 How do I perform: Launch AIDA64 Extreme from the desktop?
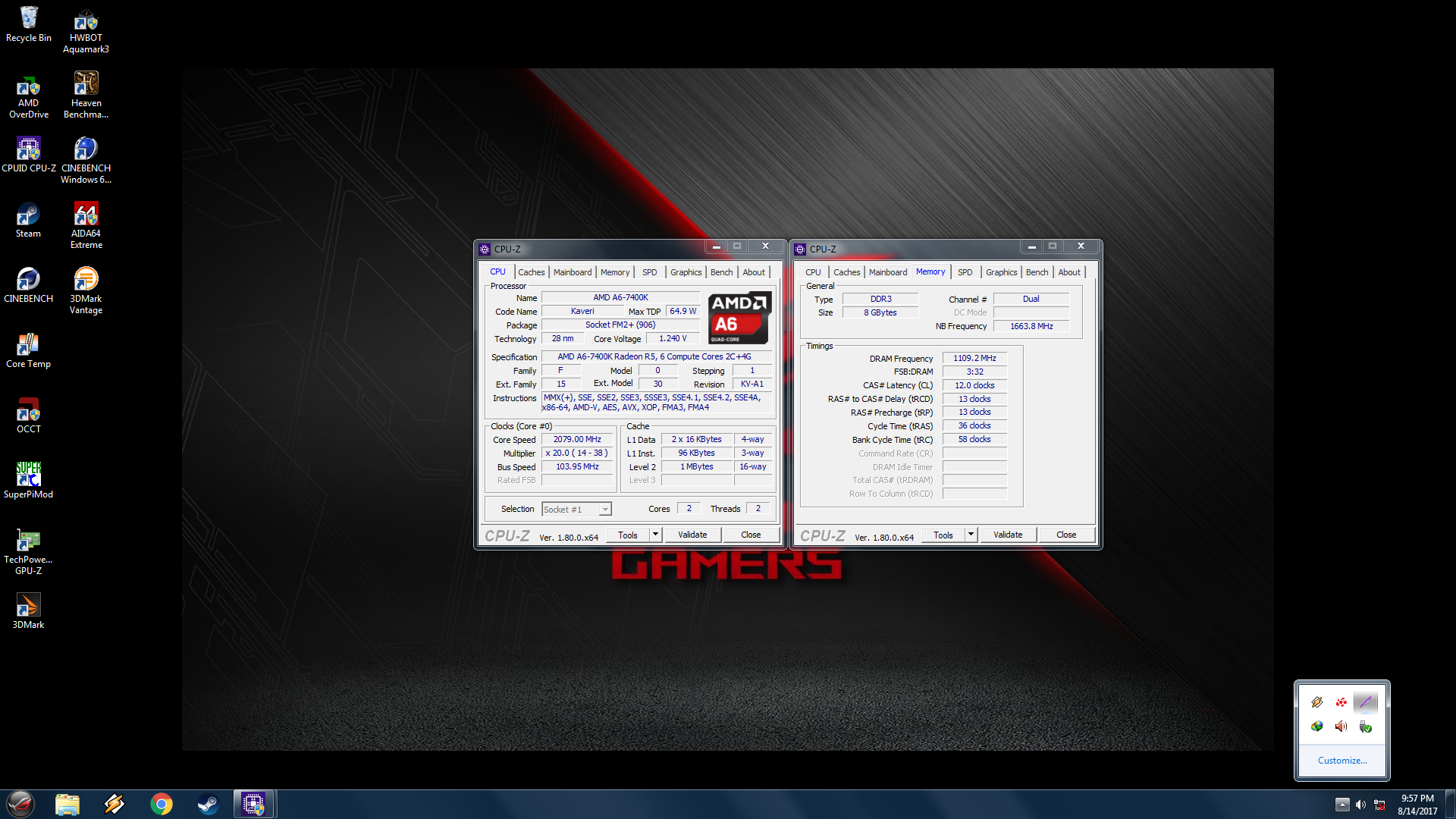tap(86, 226)
